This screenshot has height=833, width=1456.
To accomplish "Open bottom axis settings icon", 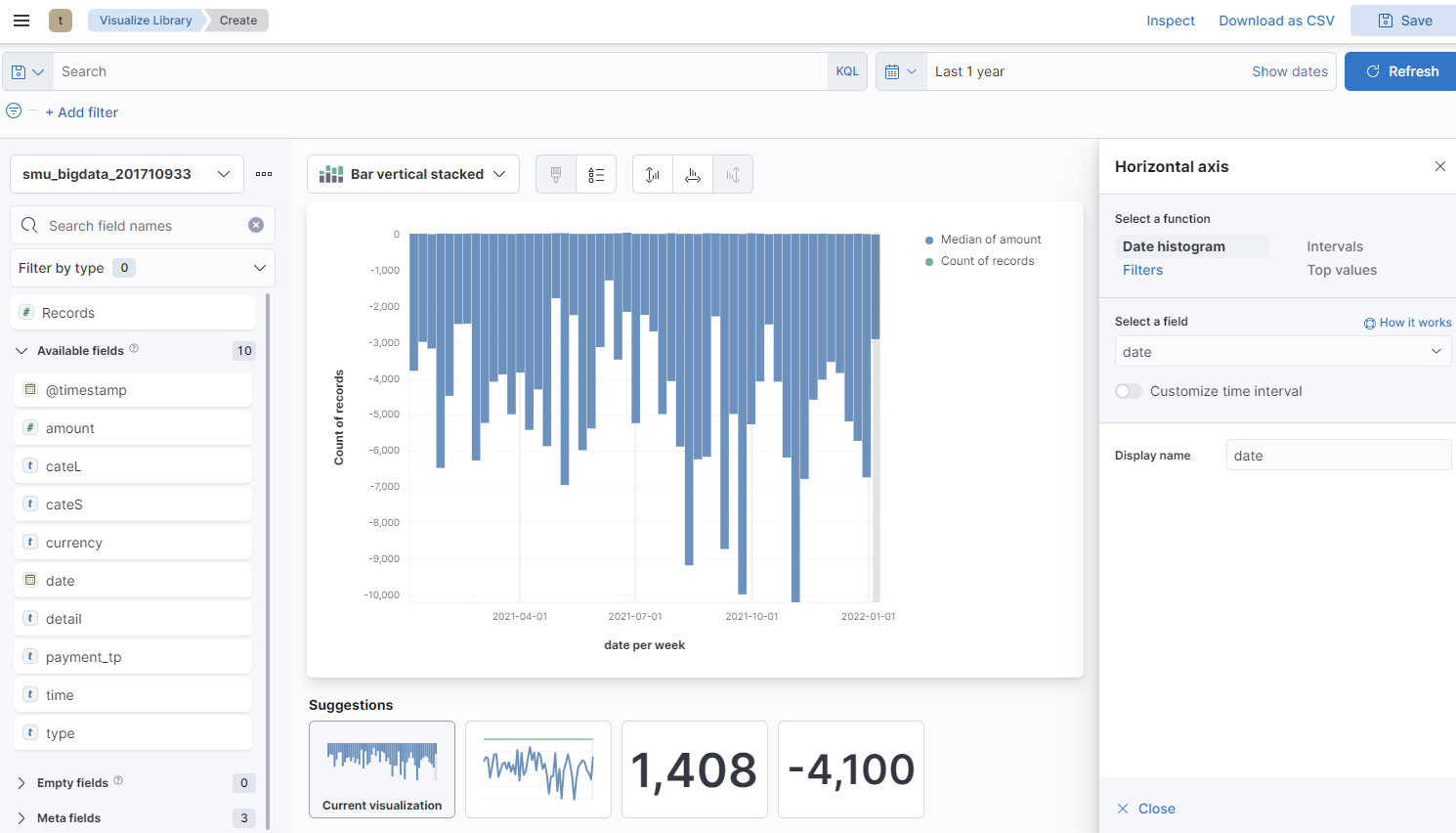I will click(x=693, y=174).
